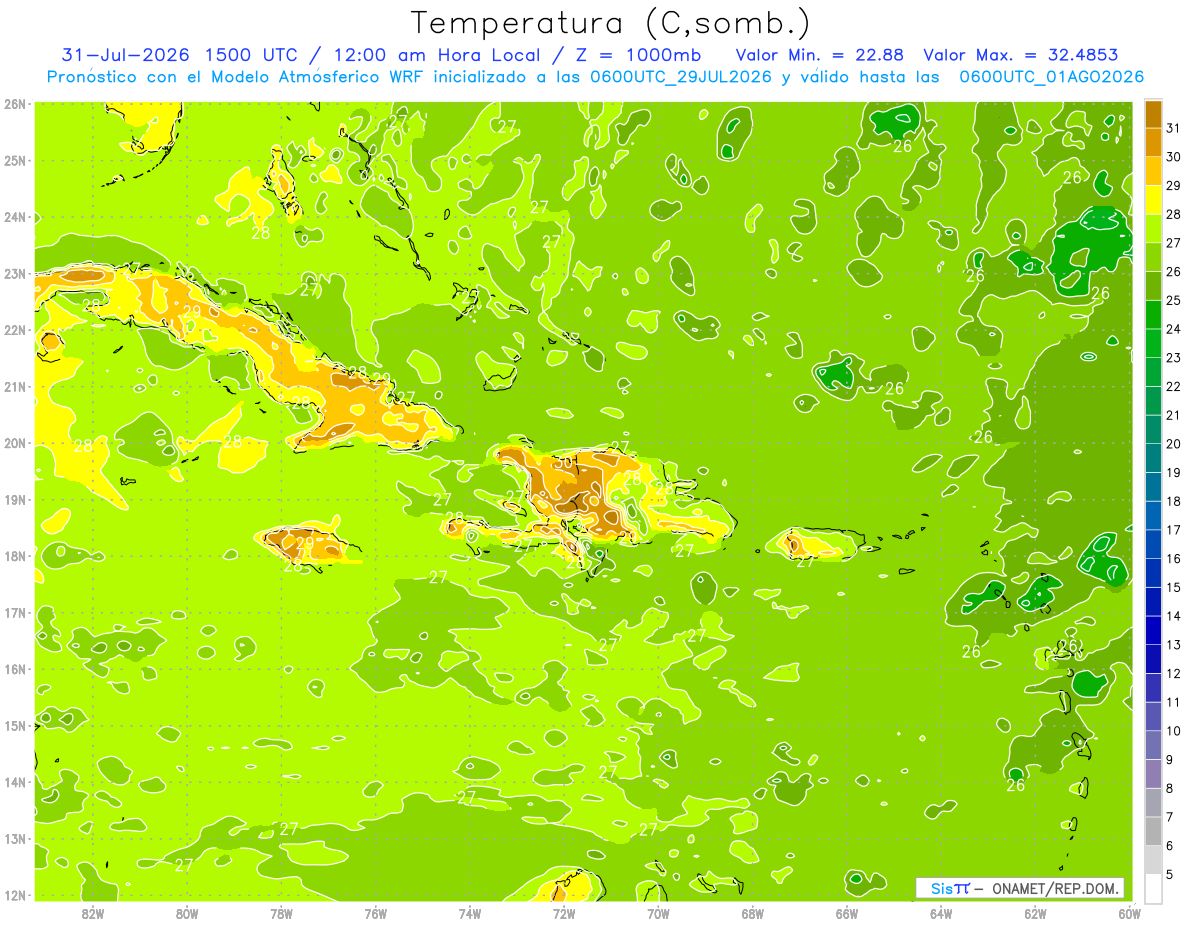Click the 64W longitude axis label

941,913
